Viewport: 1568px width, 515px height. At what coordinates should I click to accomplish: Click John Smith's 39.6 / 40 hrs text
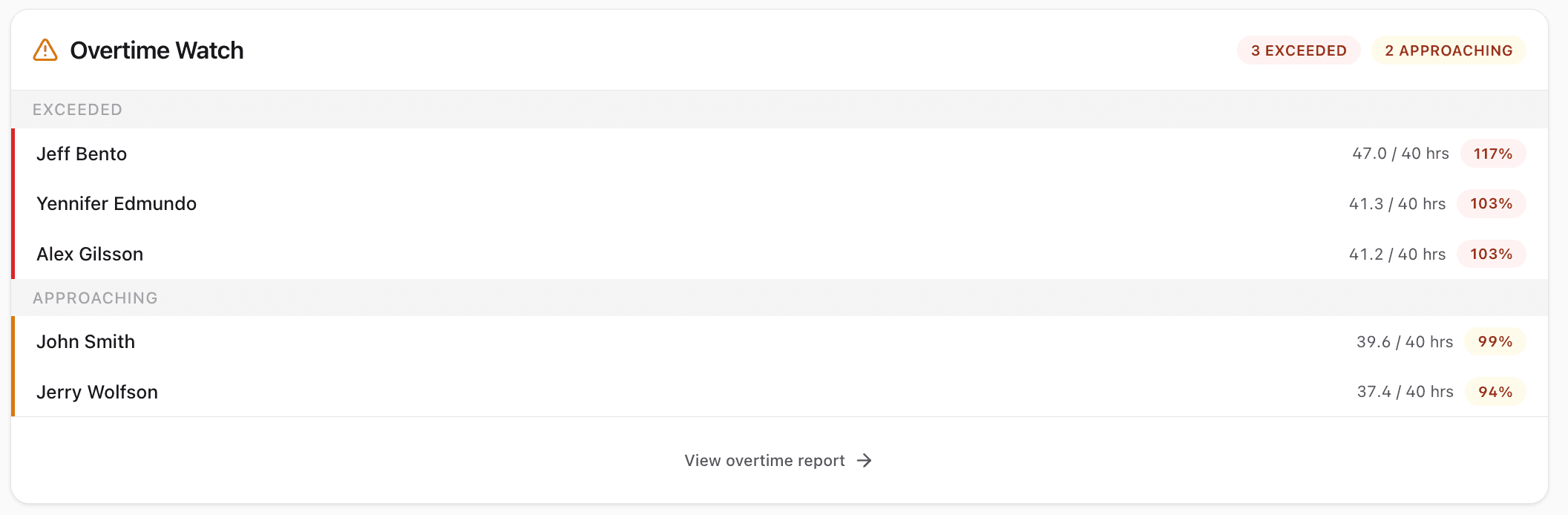tap(1405, 342)
